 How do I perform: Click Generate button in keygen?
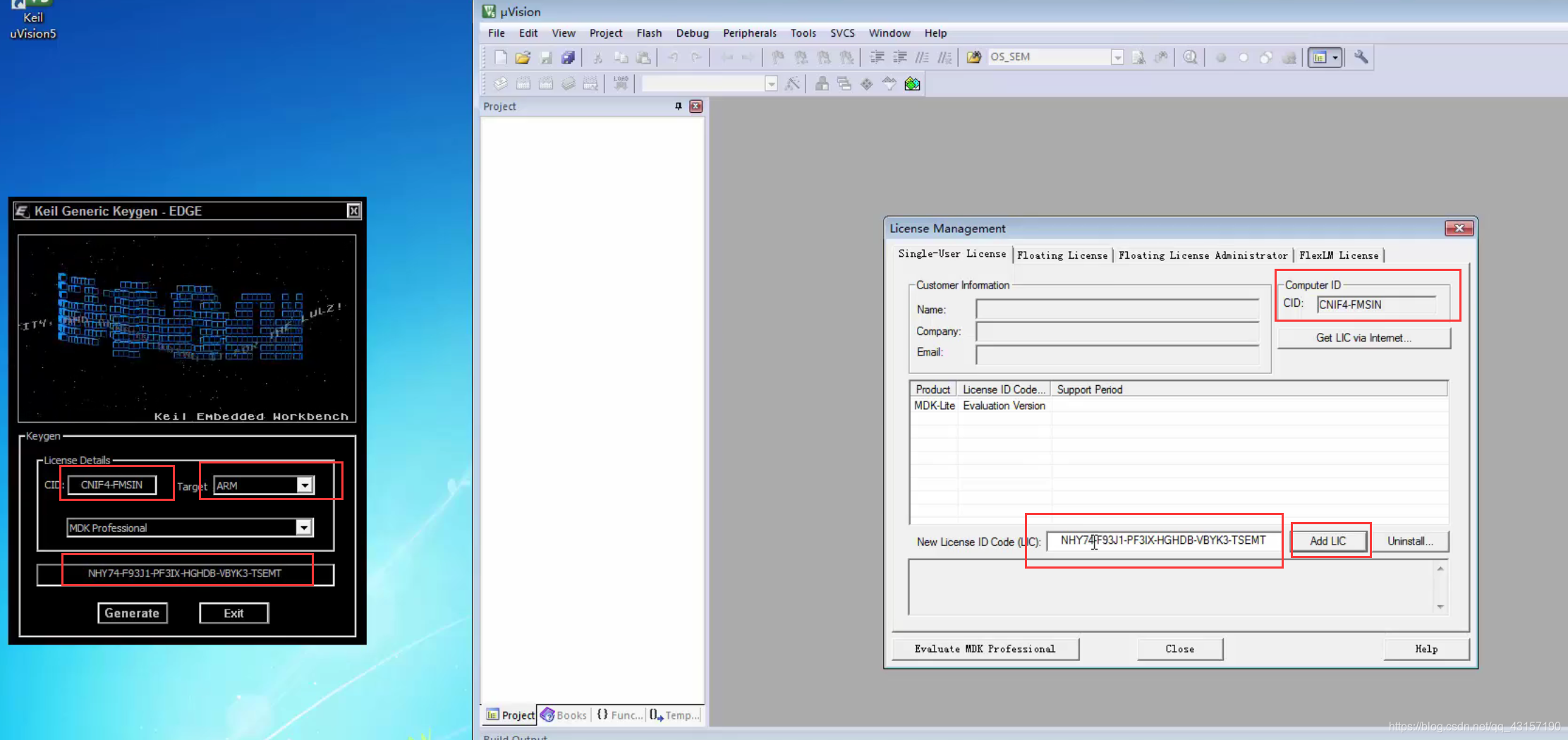(132, 613)
